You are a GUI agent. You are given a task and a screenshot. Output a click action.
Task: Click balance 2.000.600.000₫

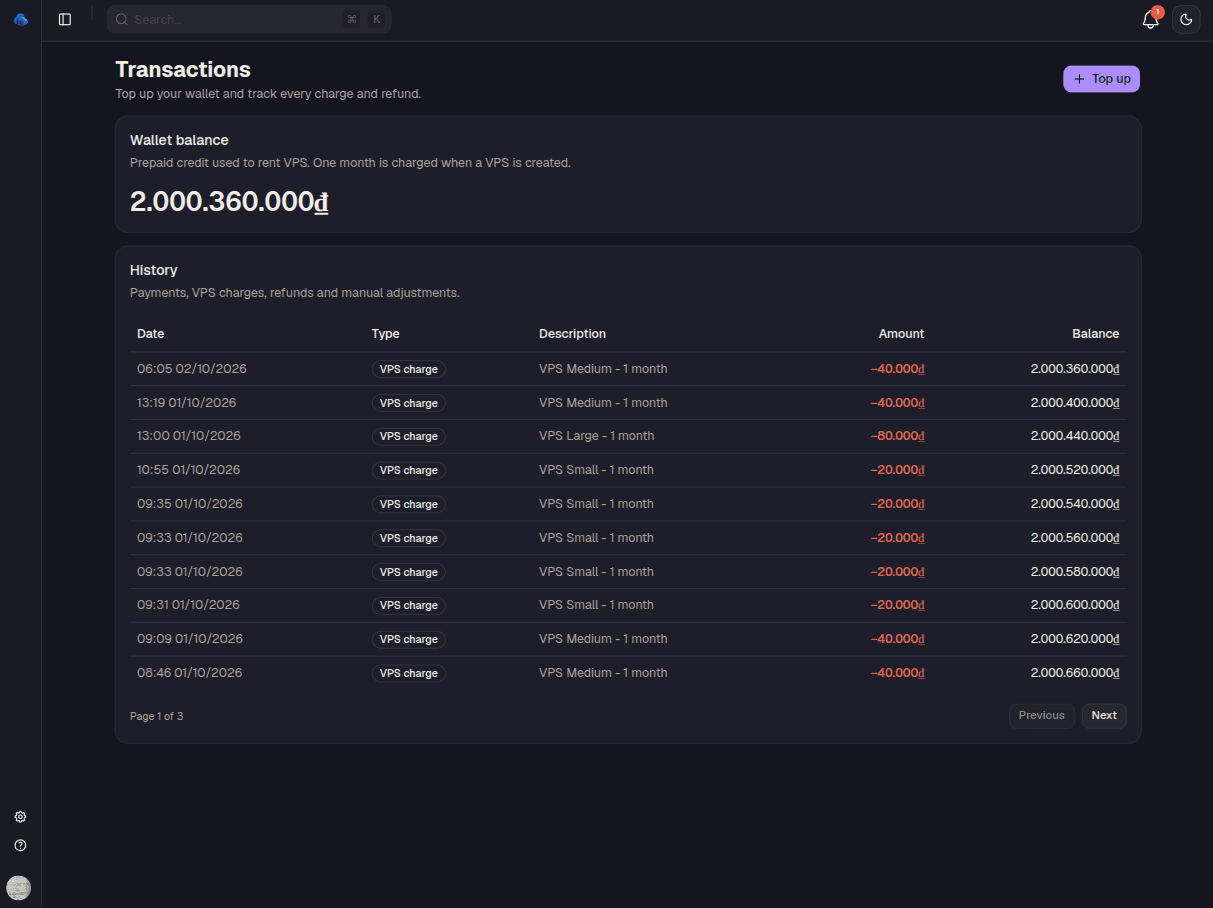pos(1075,605)
